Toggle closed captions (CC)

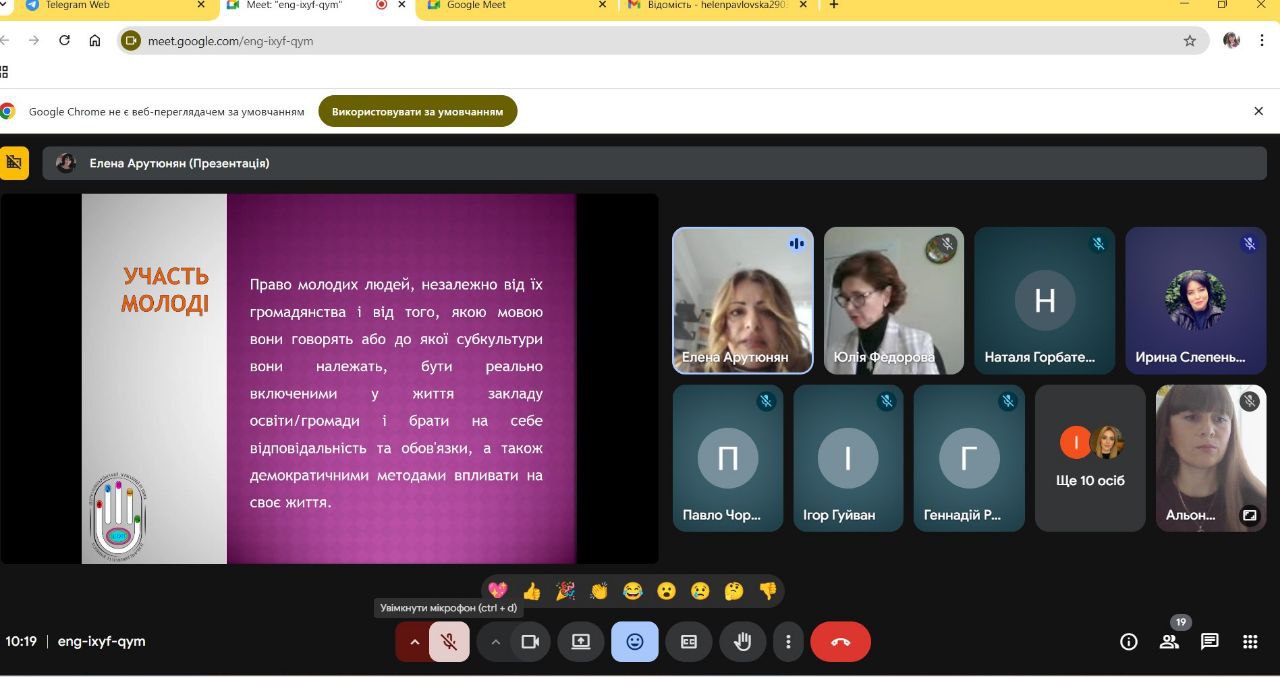tap(689, 642)
